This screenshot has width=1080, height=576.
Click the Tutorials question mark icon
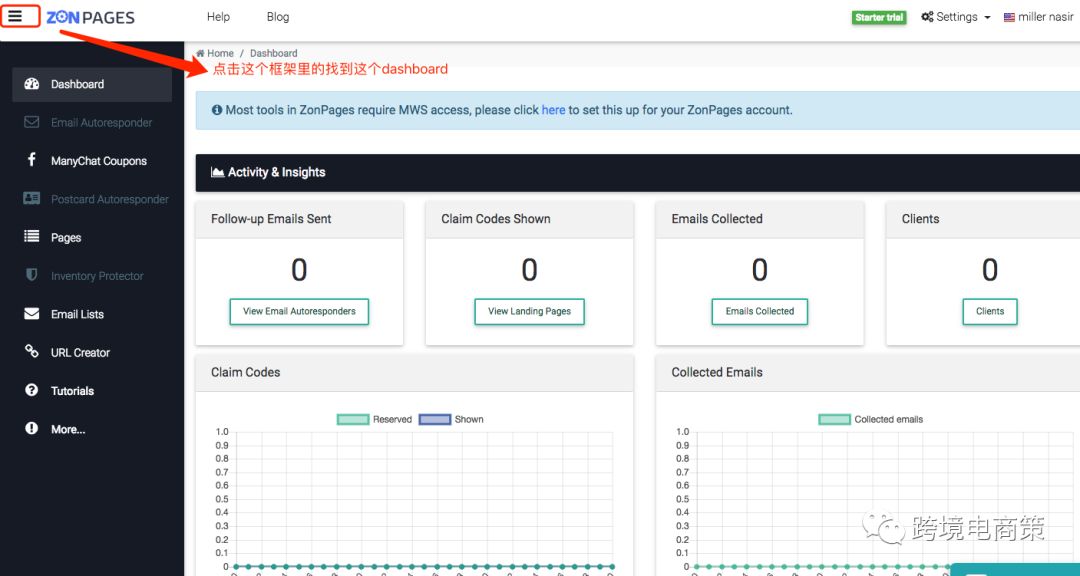point(31,391)
